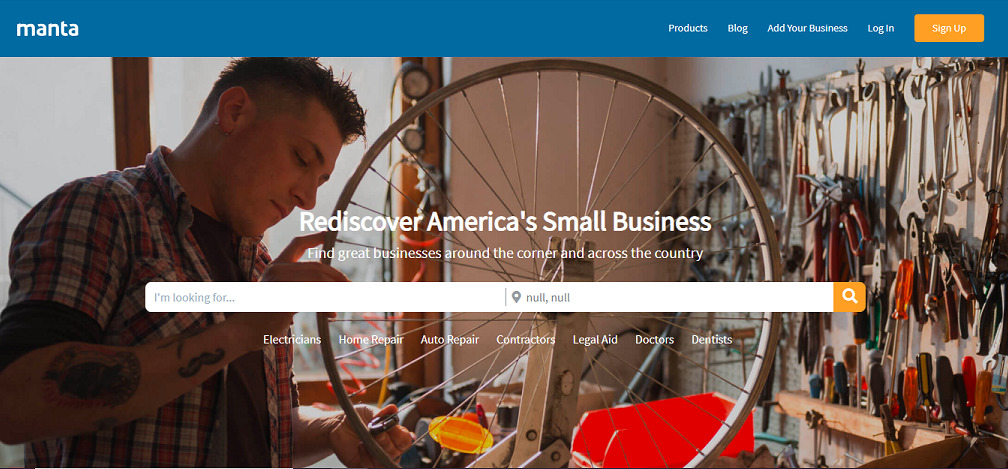Click the location pin icon
This screenshot has width=1008, height=469.
[516, 297]
